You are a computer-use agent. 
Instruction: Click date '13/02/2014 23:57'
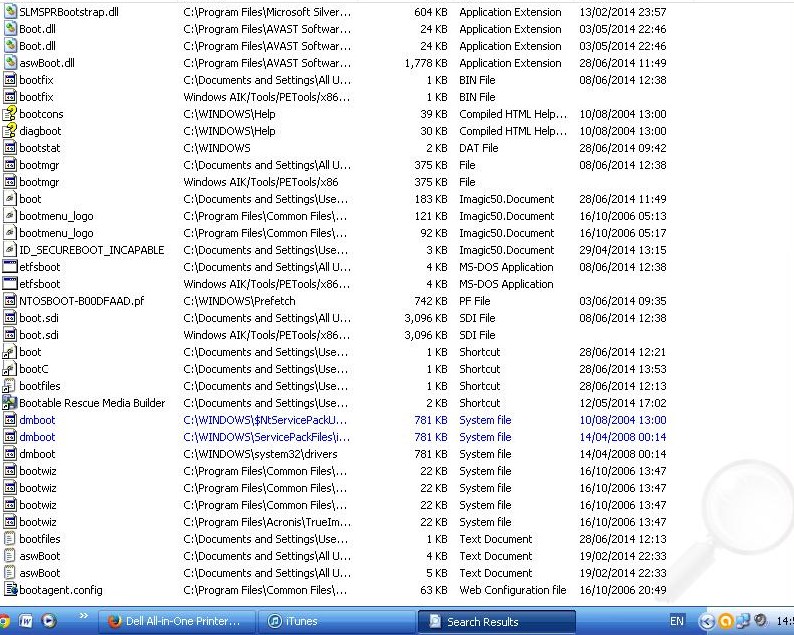tap(623, 12)
